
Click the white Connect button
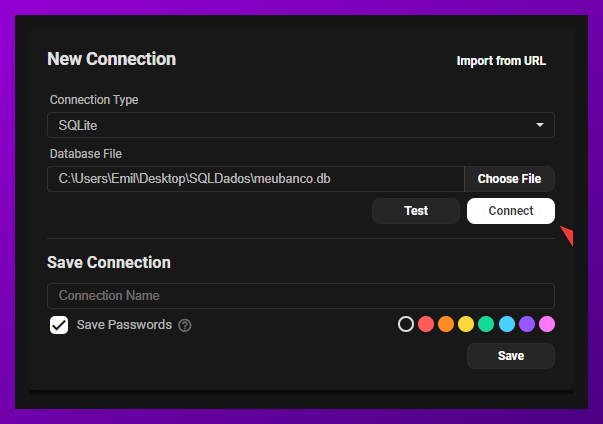tap(511, 211)
